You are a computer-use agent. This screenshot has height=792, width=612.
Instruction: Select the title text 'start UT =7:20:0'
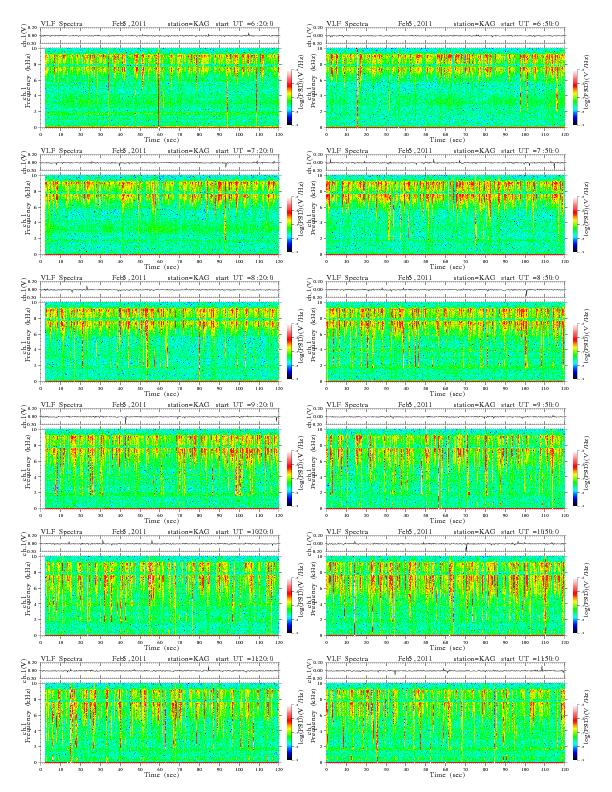point(245,151)
